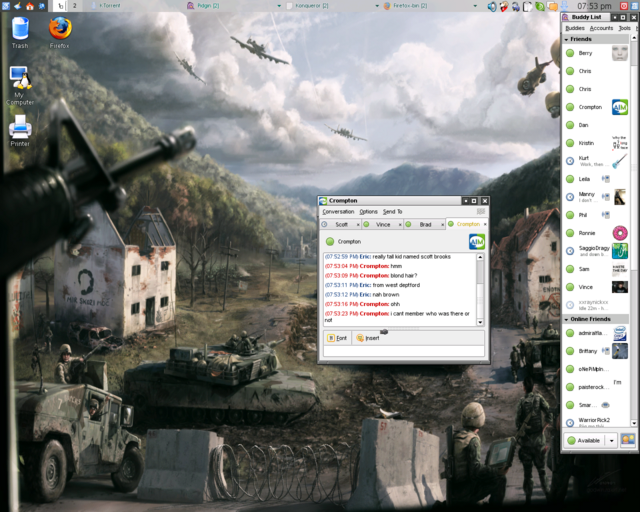The width and height of the screenshot is (640, 512).
Task: Click the 07:53 pm clock in the panel
Action: pos(594,6)
